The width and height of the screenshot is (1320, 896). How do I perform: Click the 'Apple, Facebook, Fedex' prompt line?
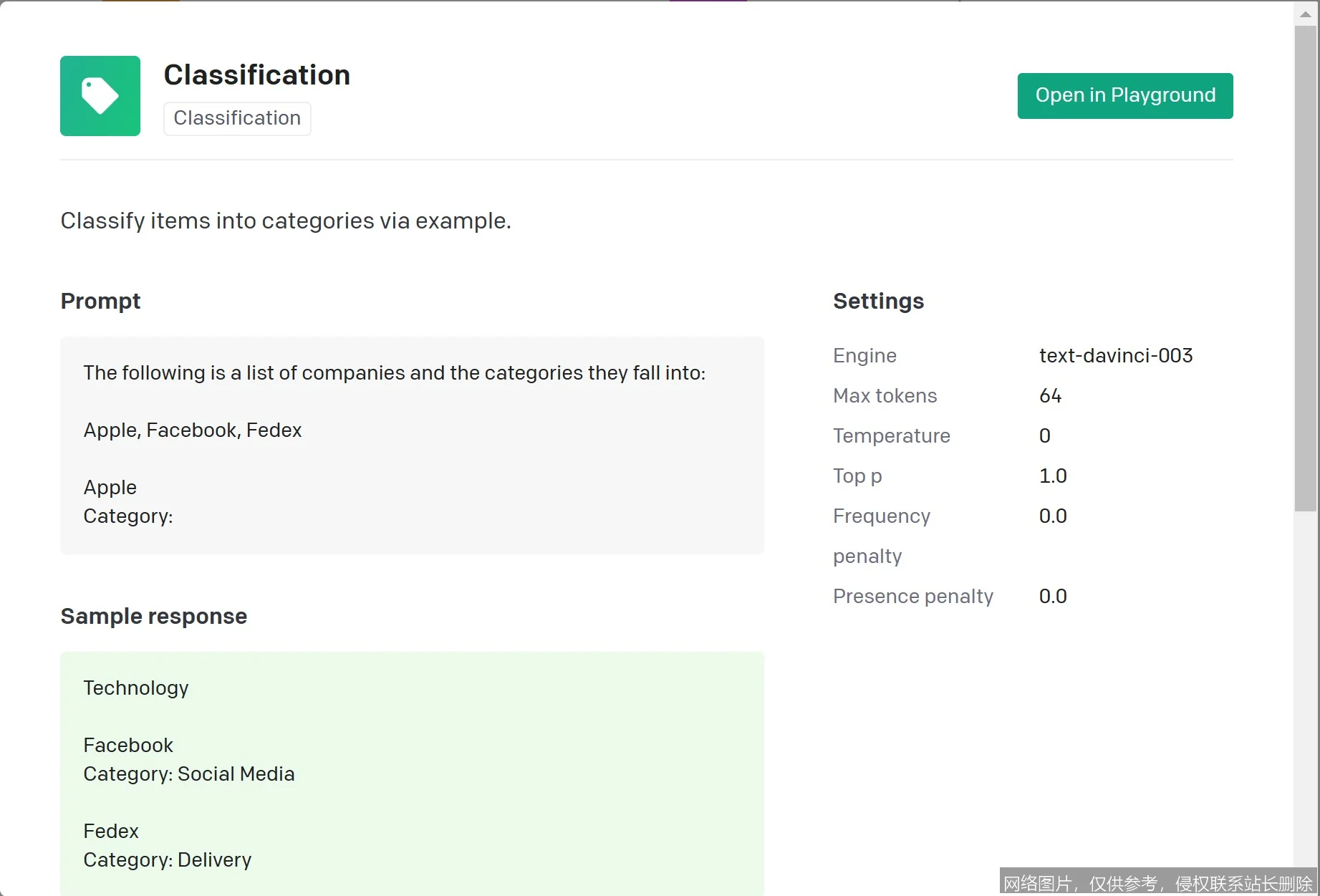click(193, 430)
